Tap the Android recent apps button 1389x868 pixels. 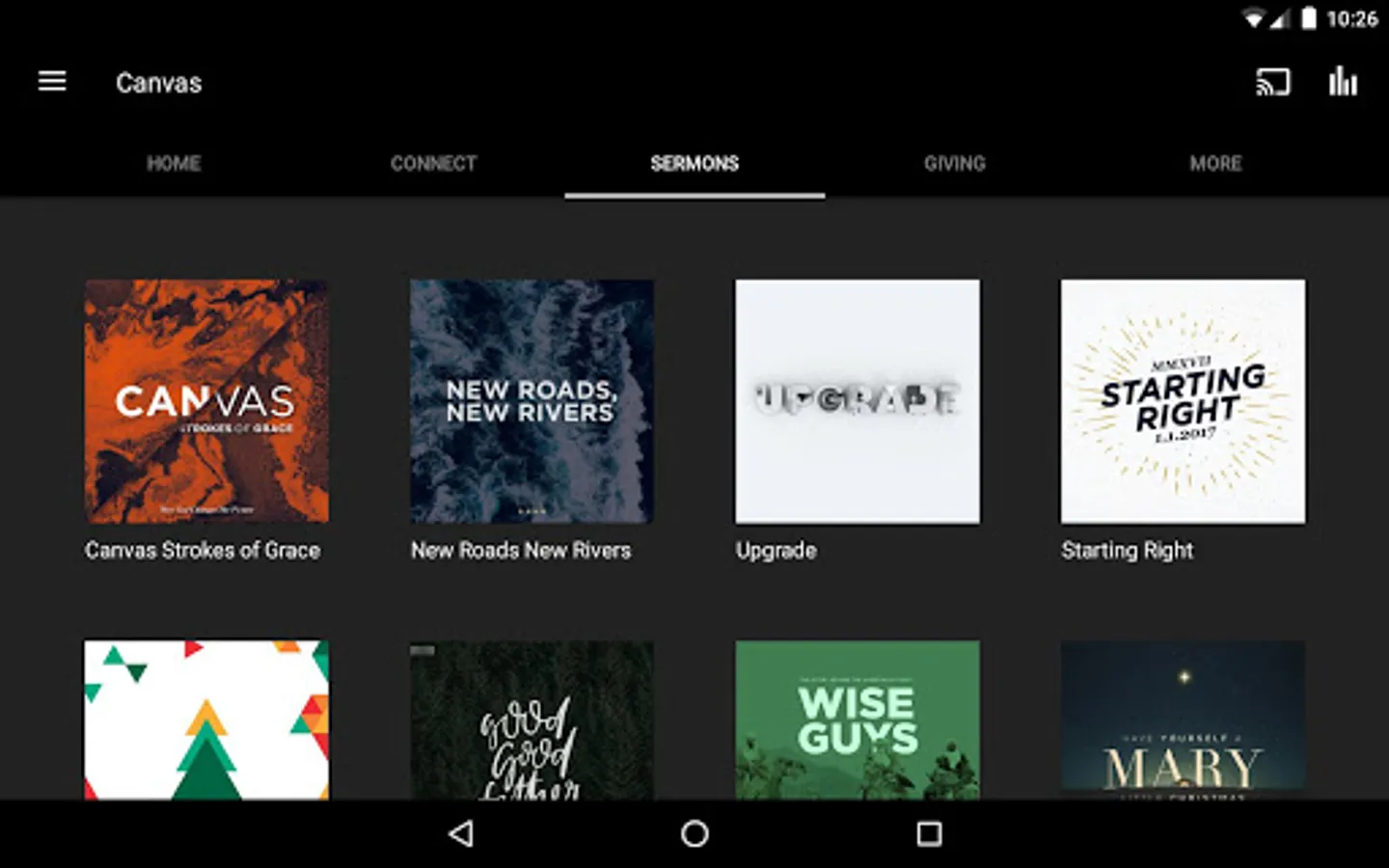pyautogui.click(x=929, y=833)
